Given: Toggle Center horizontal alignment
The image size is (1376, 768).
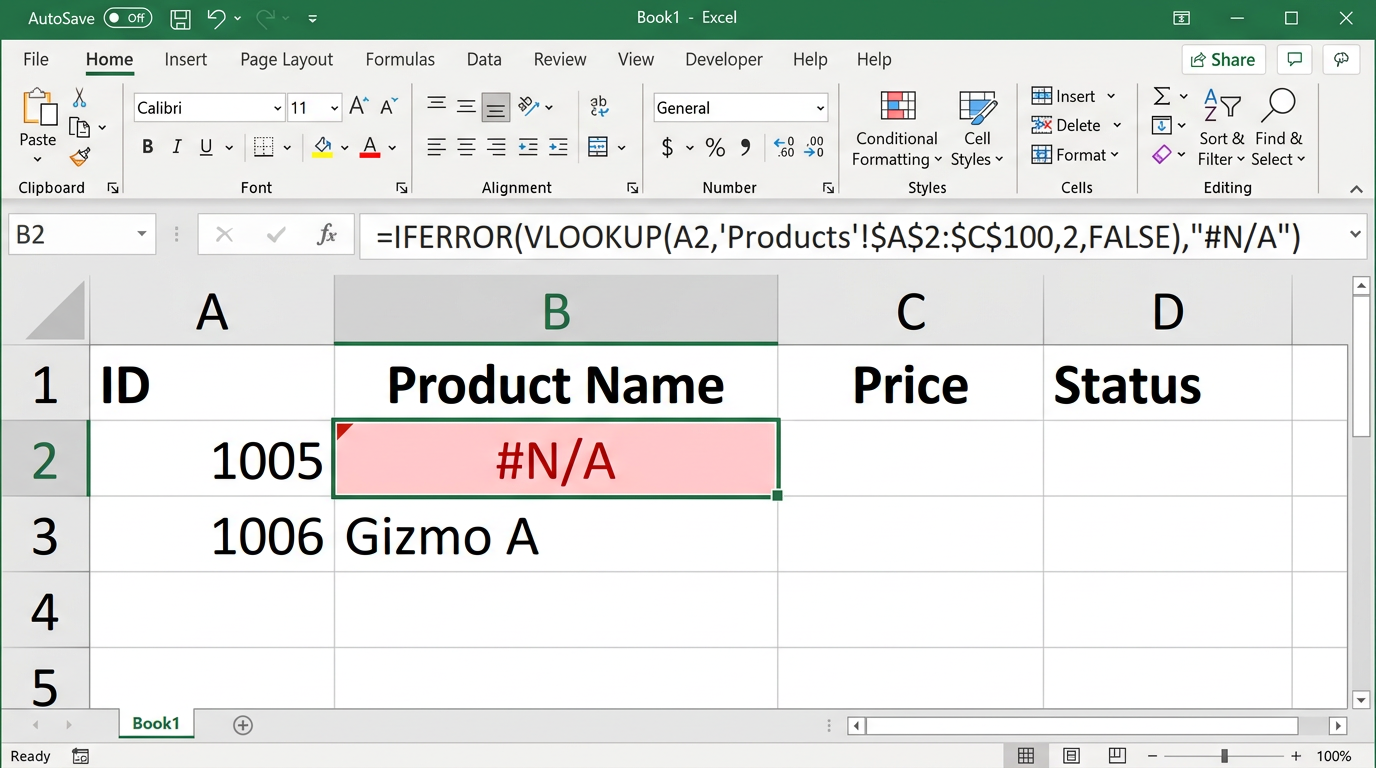Looking at the screenshot, I should click(x=466, y=147).
